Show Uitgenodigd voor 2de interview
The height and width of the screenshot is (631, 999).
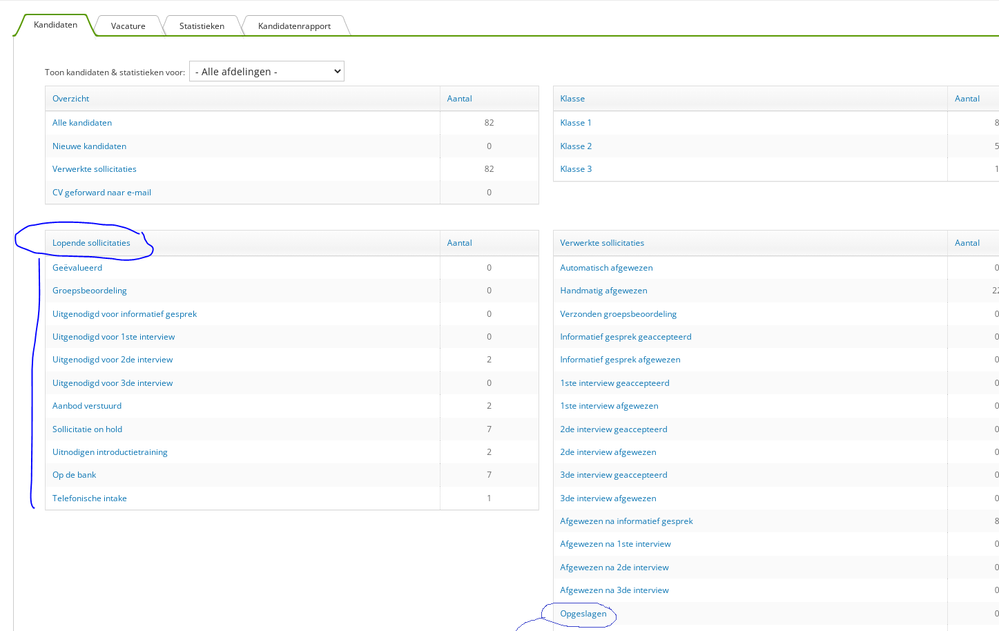113,359
